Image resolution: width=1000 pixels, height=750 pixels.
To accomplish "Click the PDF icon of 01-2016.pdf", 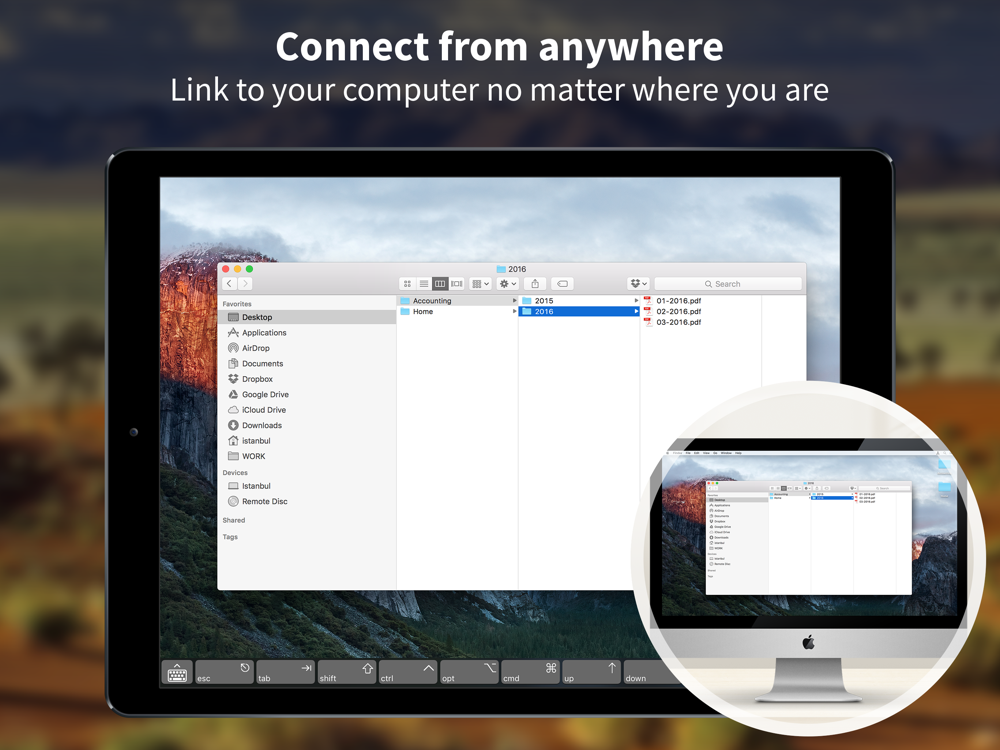I will [x=647, y=300].
